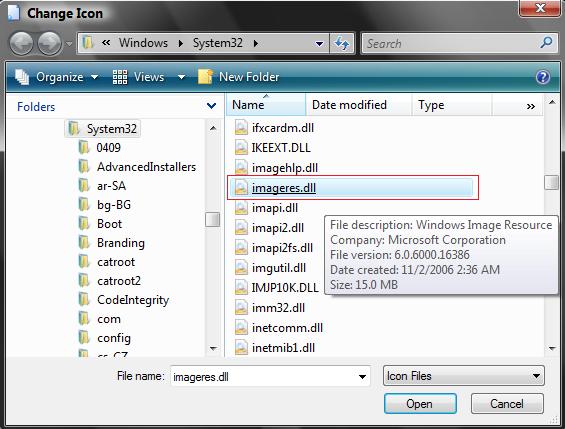565x429 pixels.
Task: Click the file list vertical scrollbar thumb
Action: click(551, 182)
